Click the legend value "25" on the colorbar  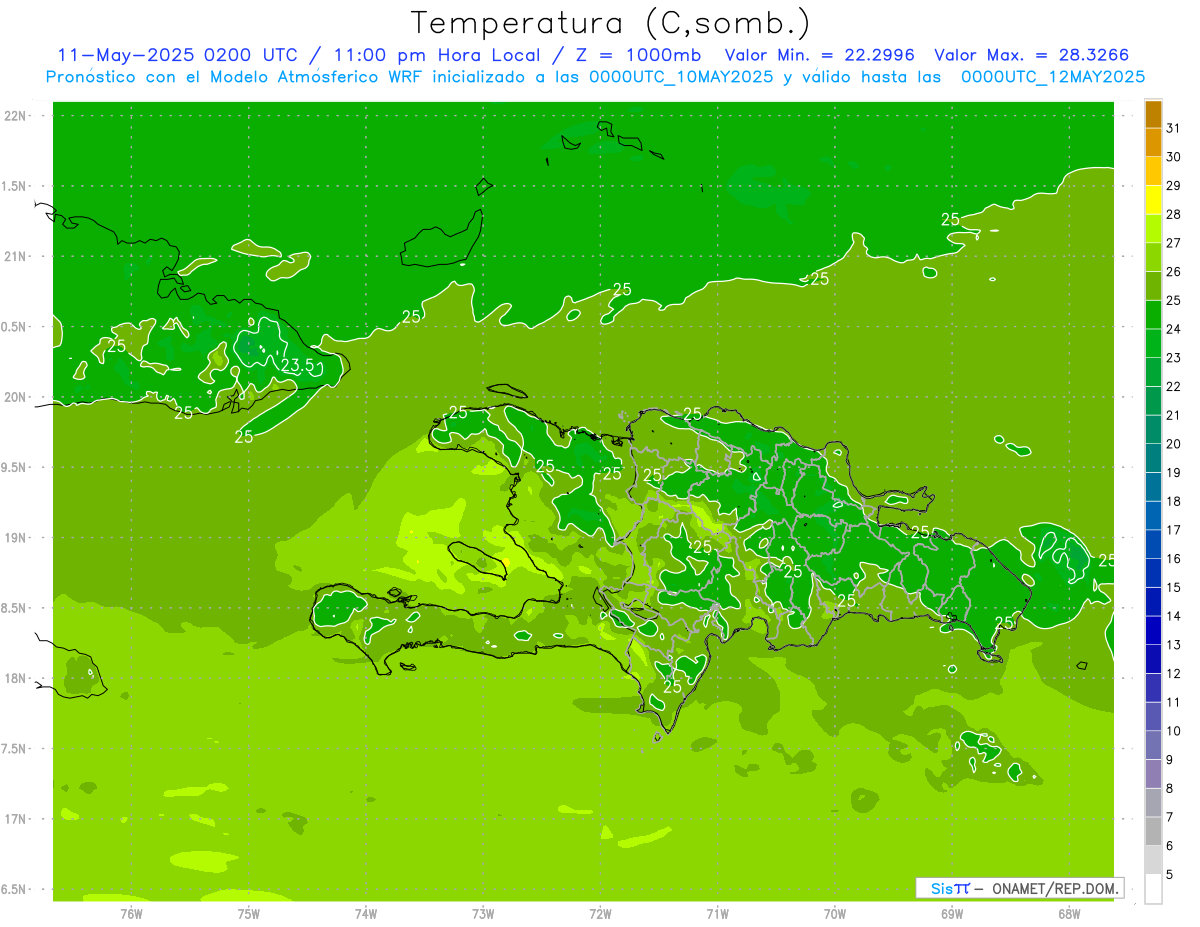tap(1174, 300)
